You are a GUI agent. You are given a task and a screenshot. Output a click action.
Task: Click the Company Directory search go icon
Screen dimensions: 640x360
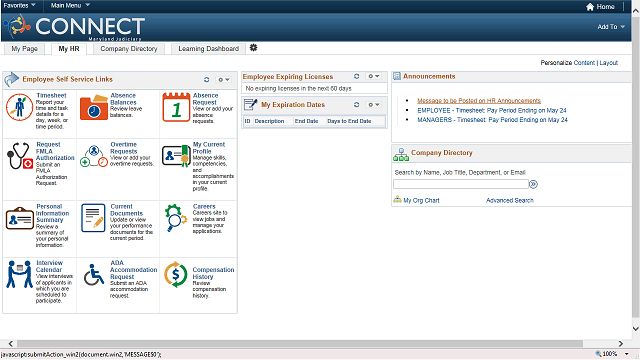[x=533, y=184]
